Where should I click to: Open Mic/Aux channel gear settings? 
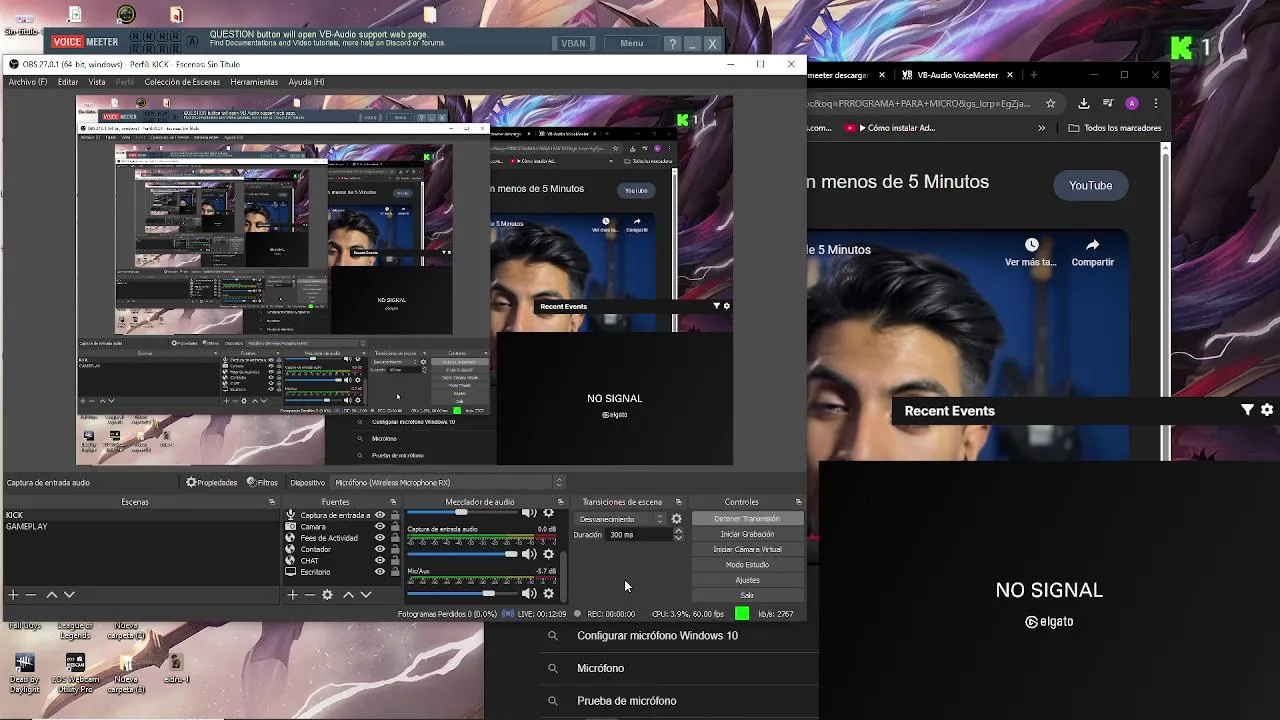click(x=548, y=594)
